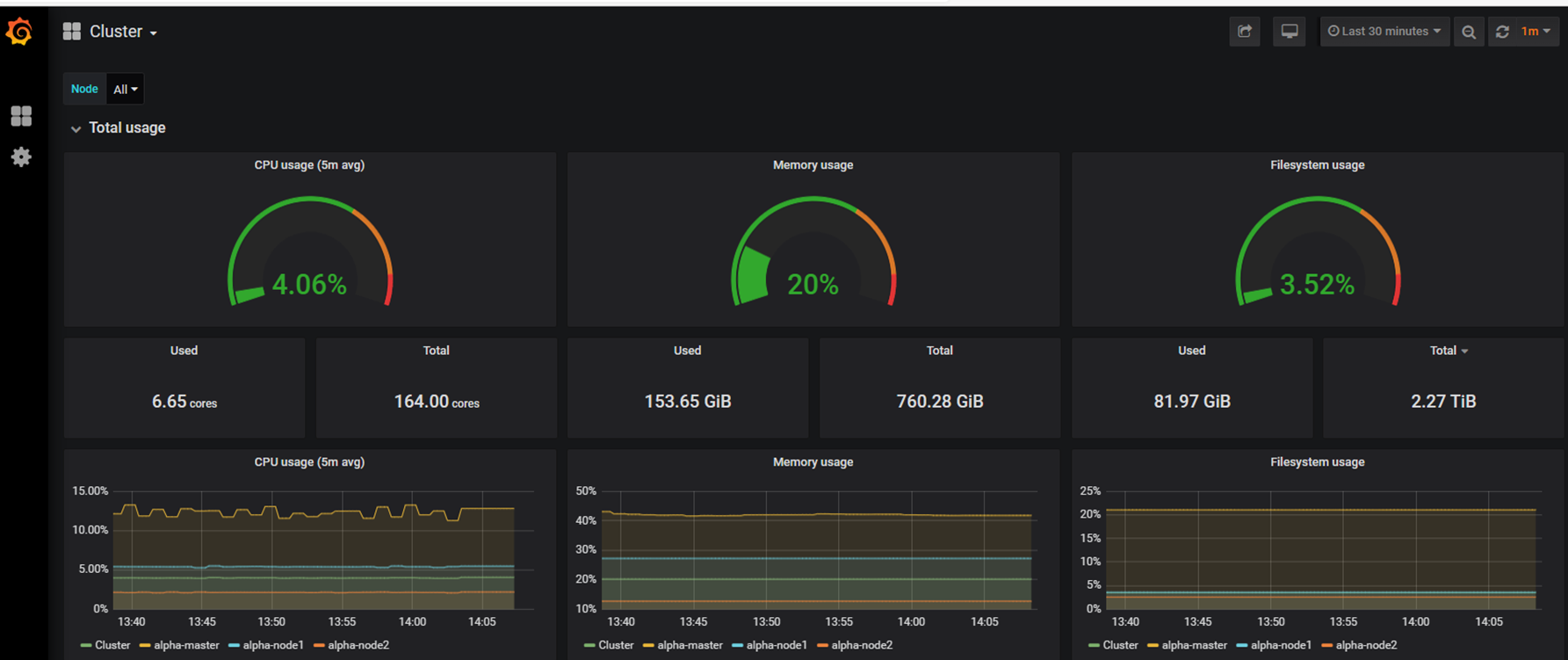Open the Dashboards sidebar icon
The height and width of the screenshot is (660, 1568).
(x=21, y=116)
